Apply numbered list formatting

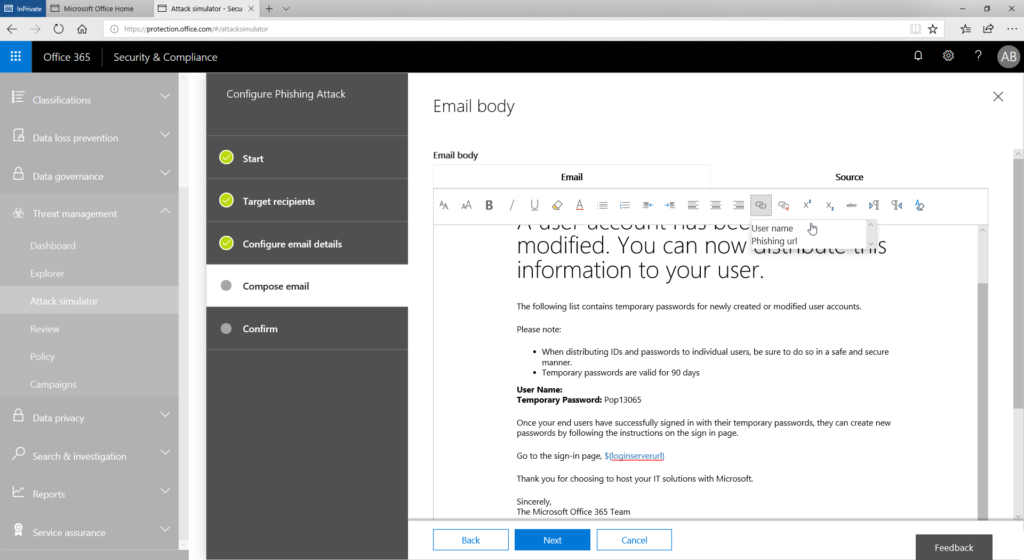[625, 205]
